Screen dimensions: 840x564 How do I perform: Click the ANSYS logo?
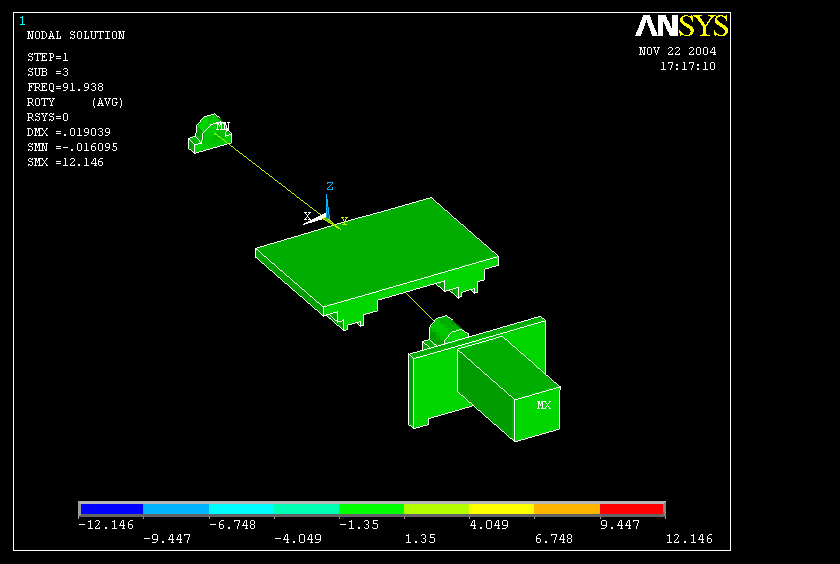pos(682,26)
